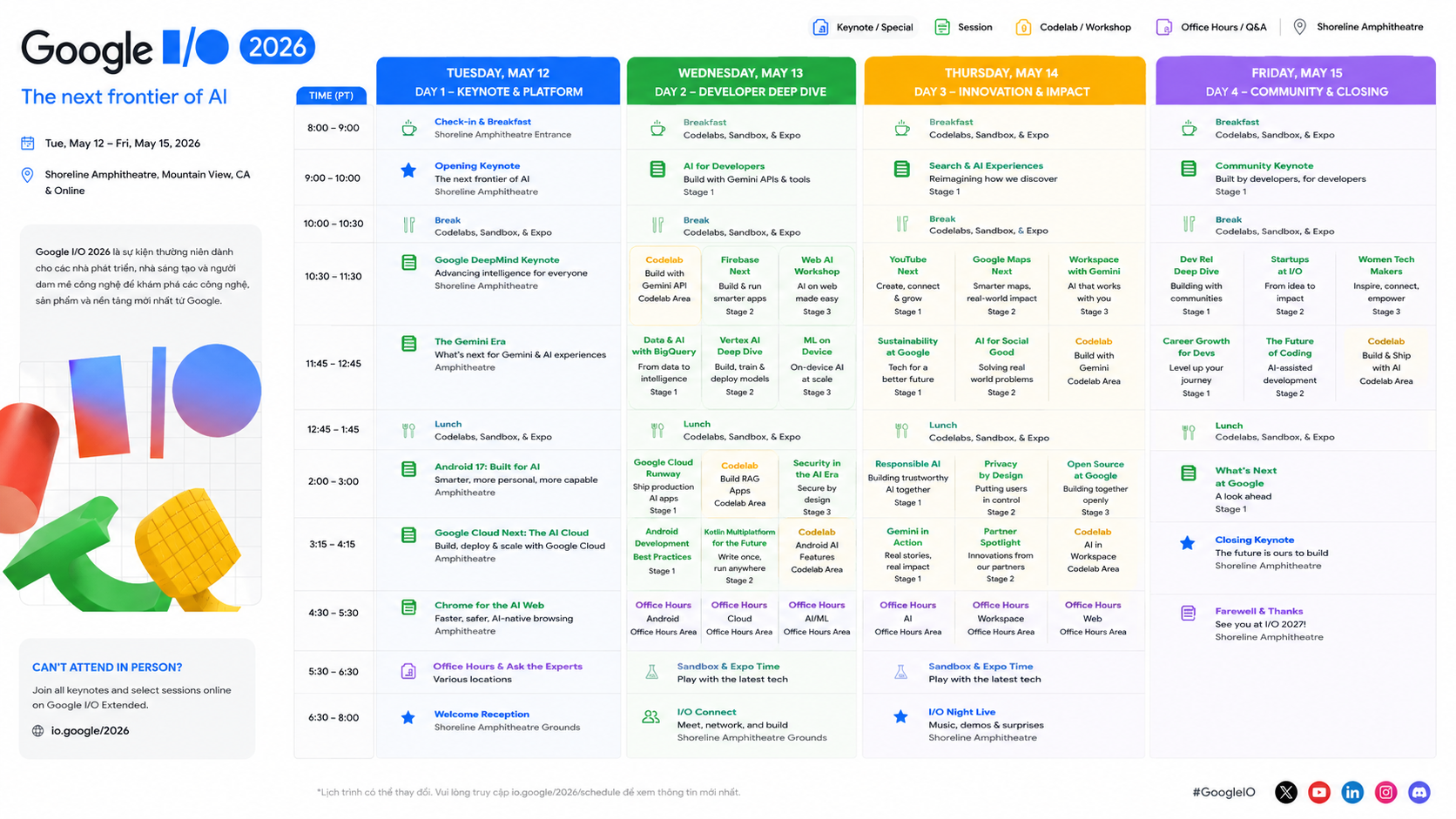Click the 2026 badge next to the logo
The width and height of the screenshot is (1456, 819).
coord(277,47)
